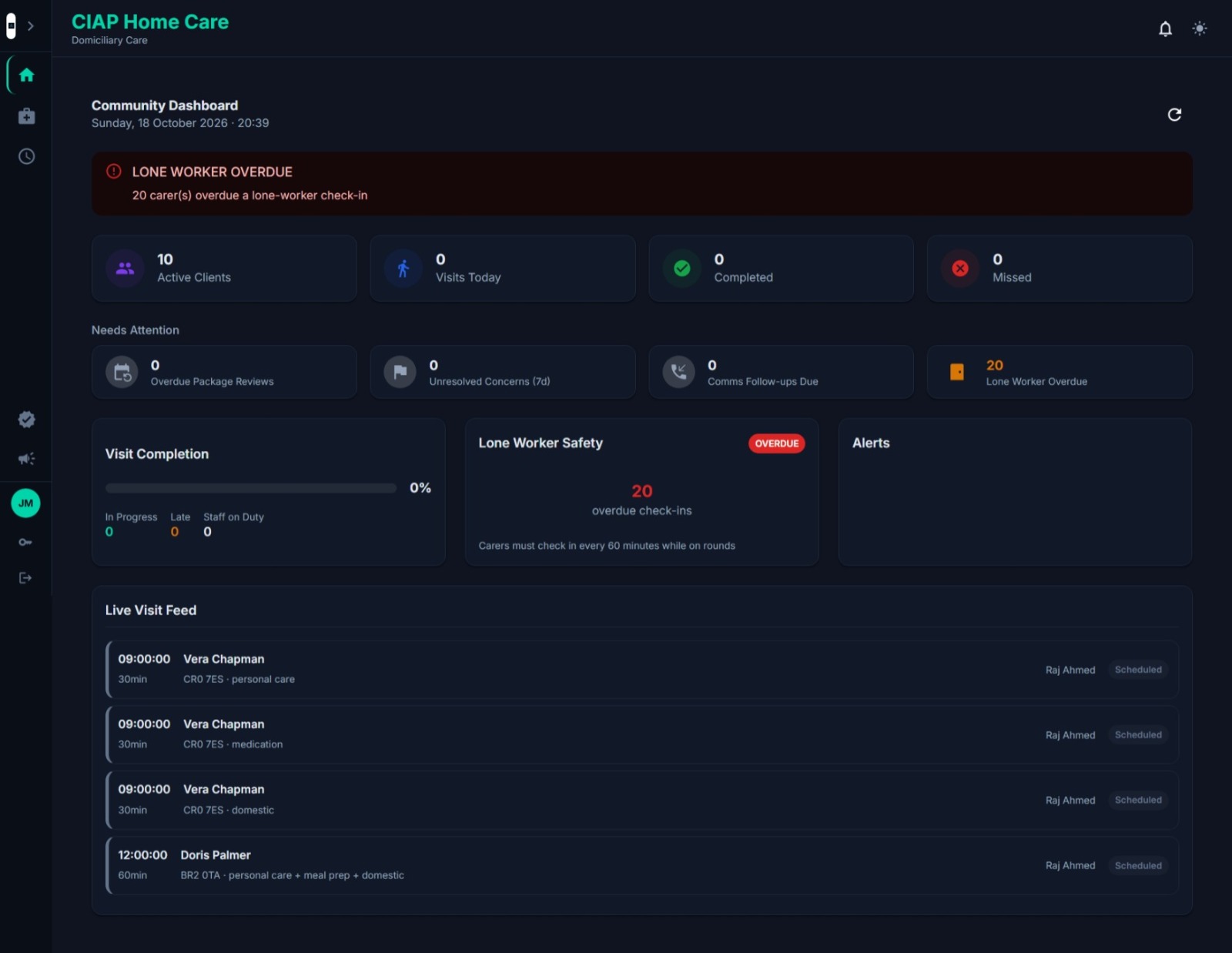Select Vera Chapman domestic visit
The width and height of the screenshot is (1232, 953).
642,801
